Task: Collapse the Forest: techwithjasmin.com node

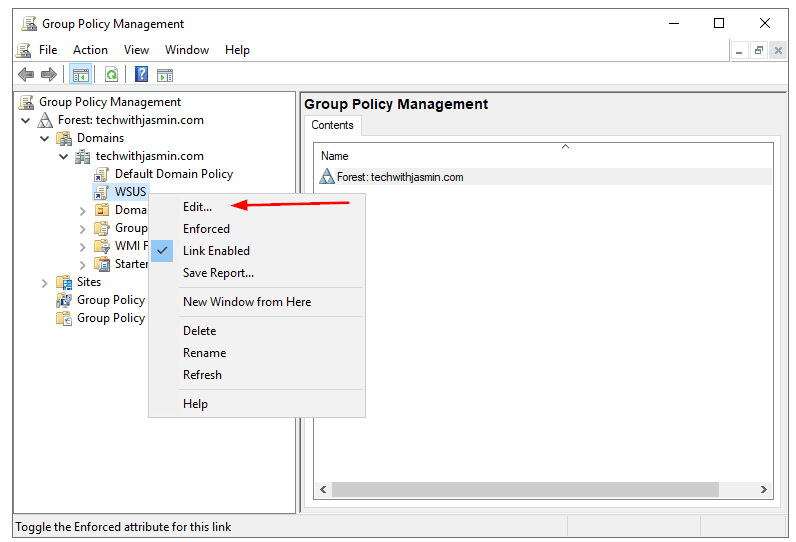Action: 26,120
